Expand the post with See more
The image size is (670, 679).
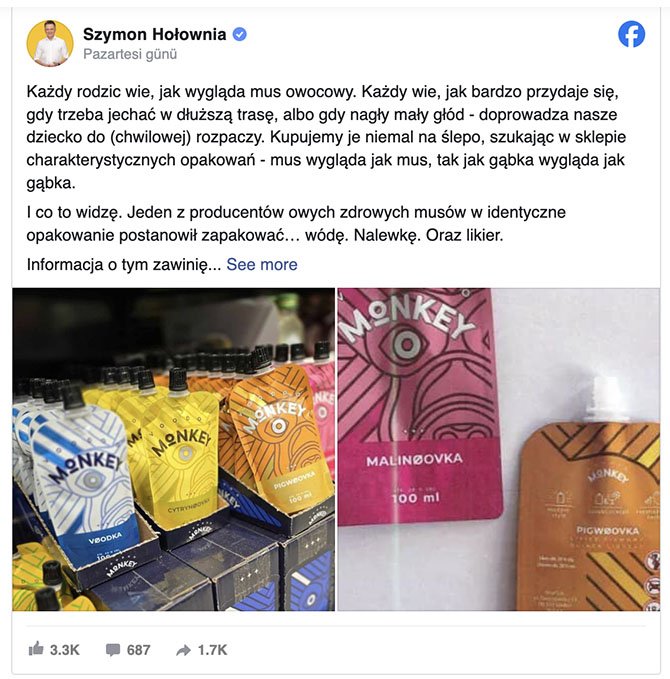pos(262,264)
